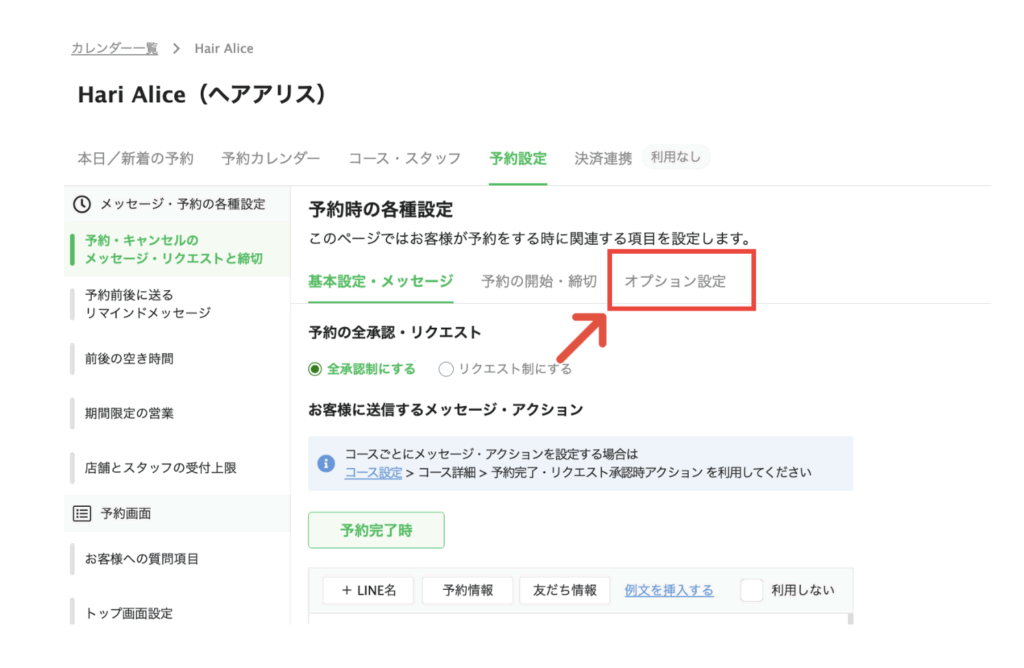The image size is (1024, 668).
Task: Open the 予約カレンダー tab
Action: (271, 158)
